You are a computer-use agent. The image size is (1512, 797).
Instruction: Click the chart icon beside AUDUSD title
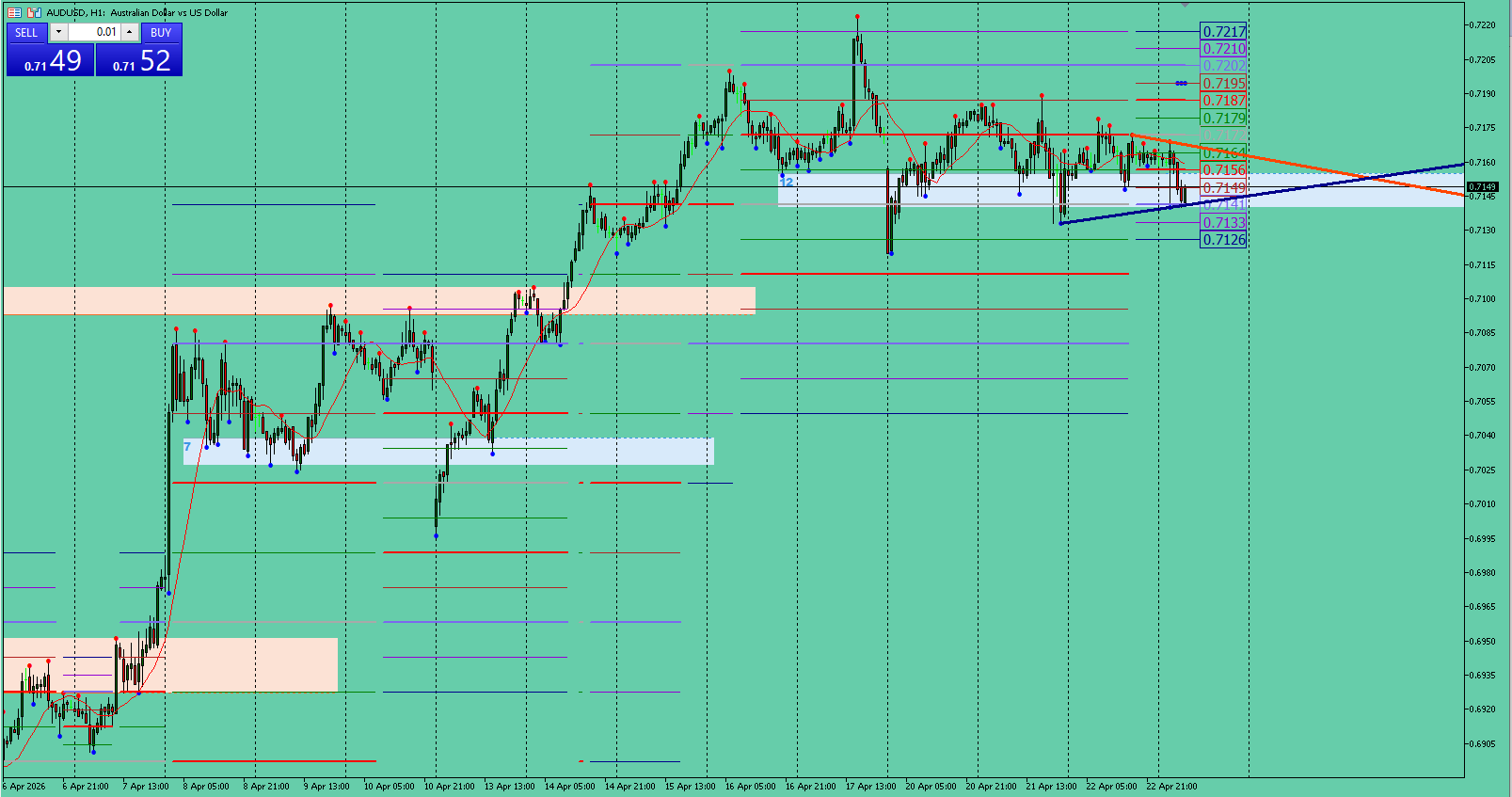click(34, 12)
